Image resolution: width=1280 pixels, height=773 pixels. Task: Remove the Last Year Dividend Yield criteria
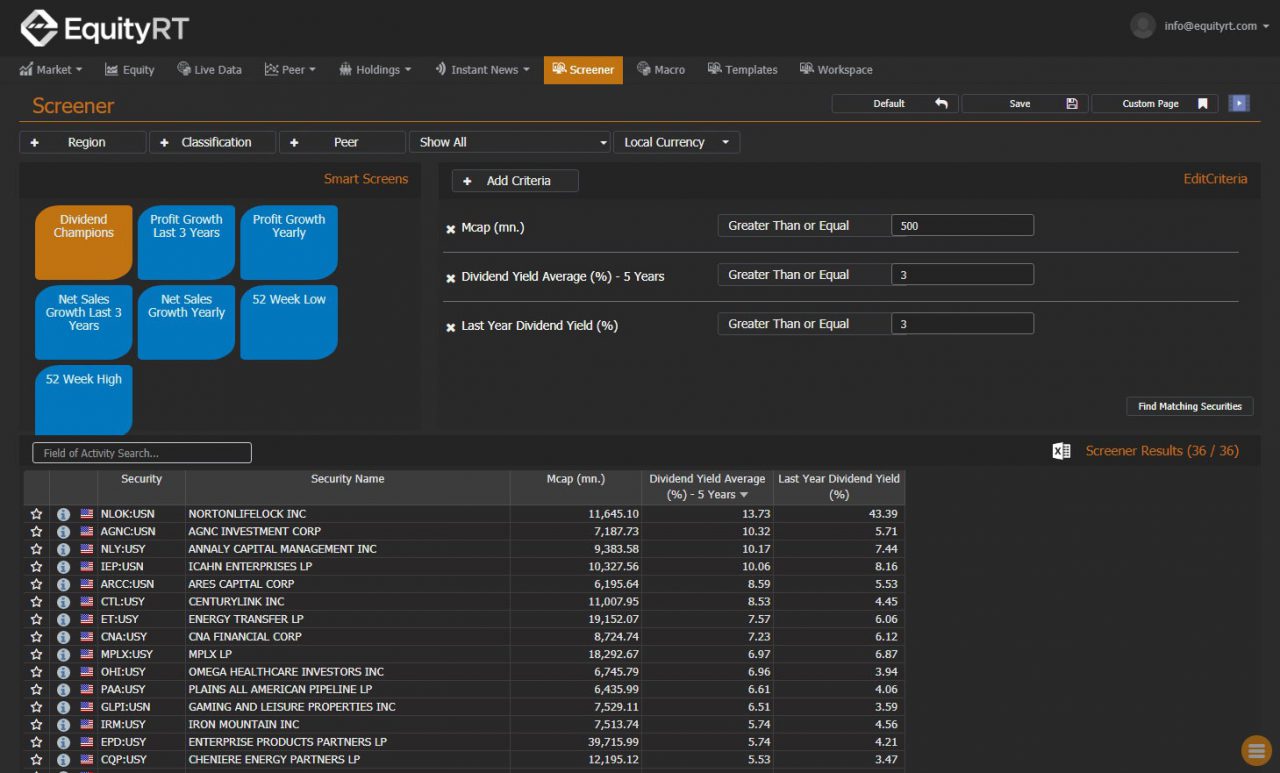pyautogui.click(x=450, y=327)
